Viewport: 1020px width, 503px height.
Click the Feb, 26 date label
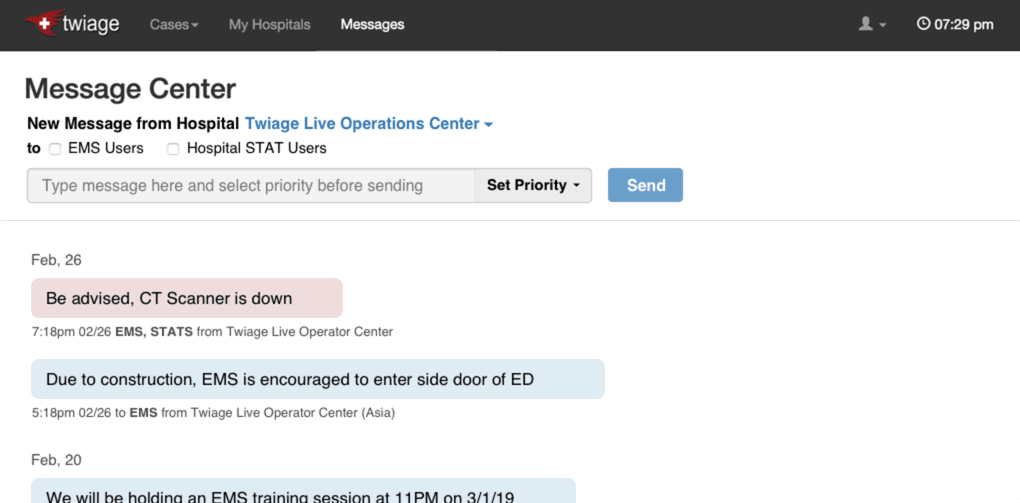point(56,260)
